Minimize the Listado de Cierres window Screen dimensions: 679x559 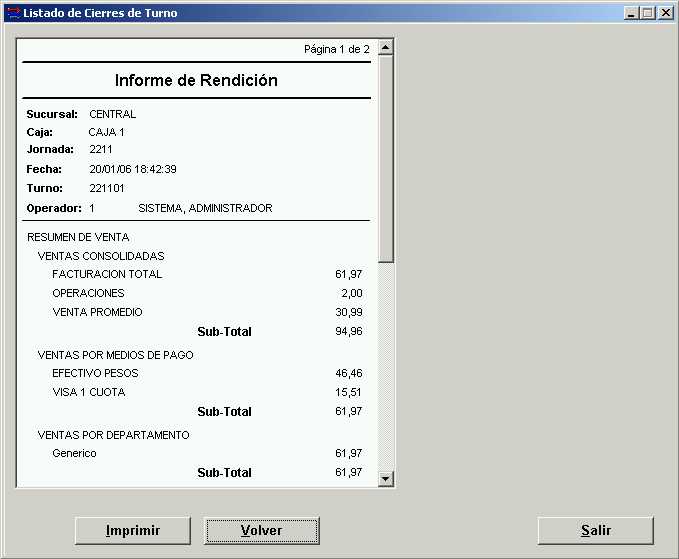(631, 13)
